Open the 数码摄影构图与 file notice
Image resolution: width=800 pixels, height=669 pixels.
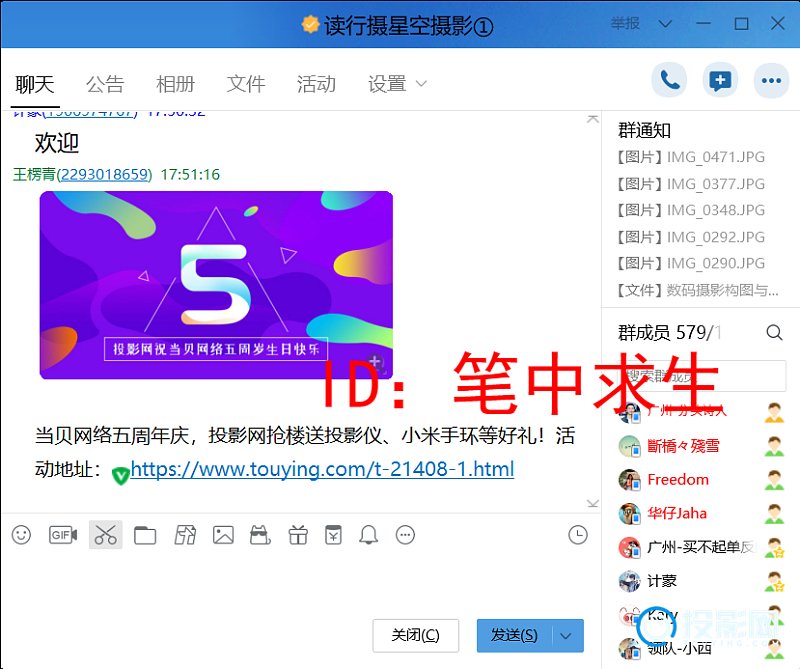[x=697, y=290]
